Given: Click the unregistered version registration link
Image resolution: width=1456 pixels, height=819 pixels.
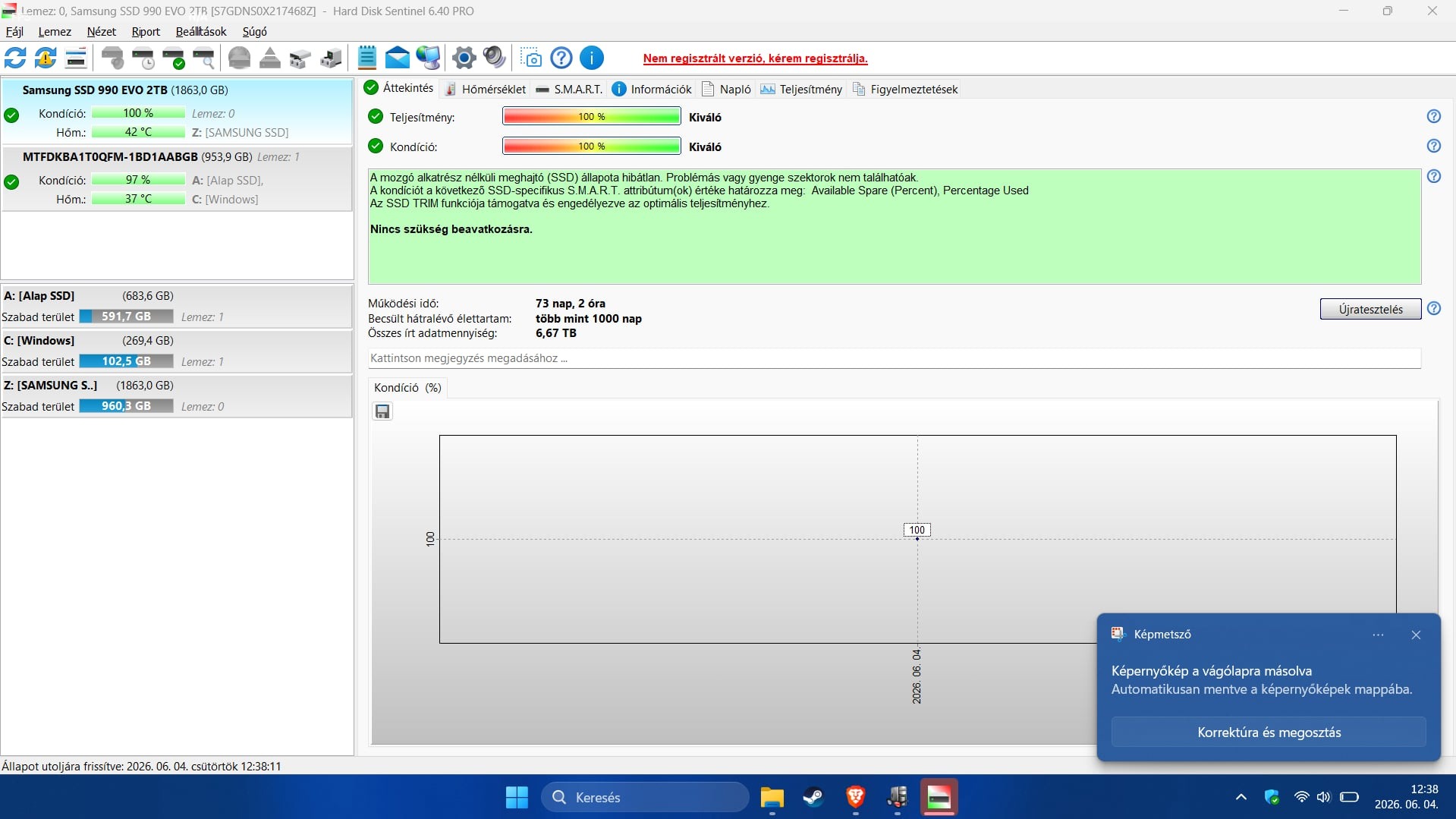Looking at the screenshot, I should tap(755, 58).
